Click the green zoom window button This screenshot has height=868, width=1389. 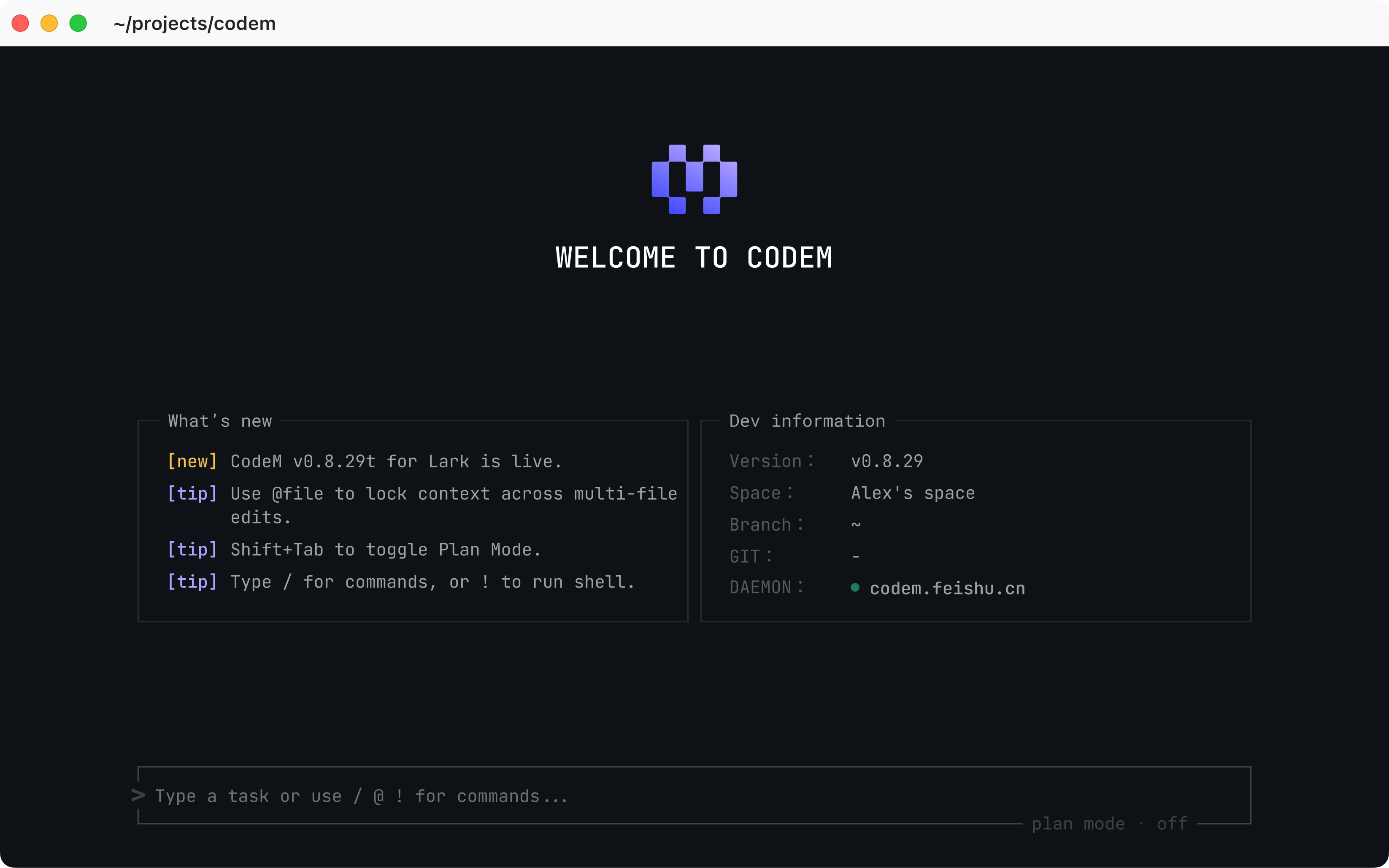(x=78, y=23)
